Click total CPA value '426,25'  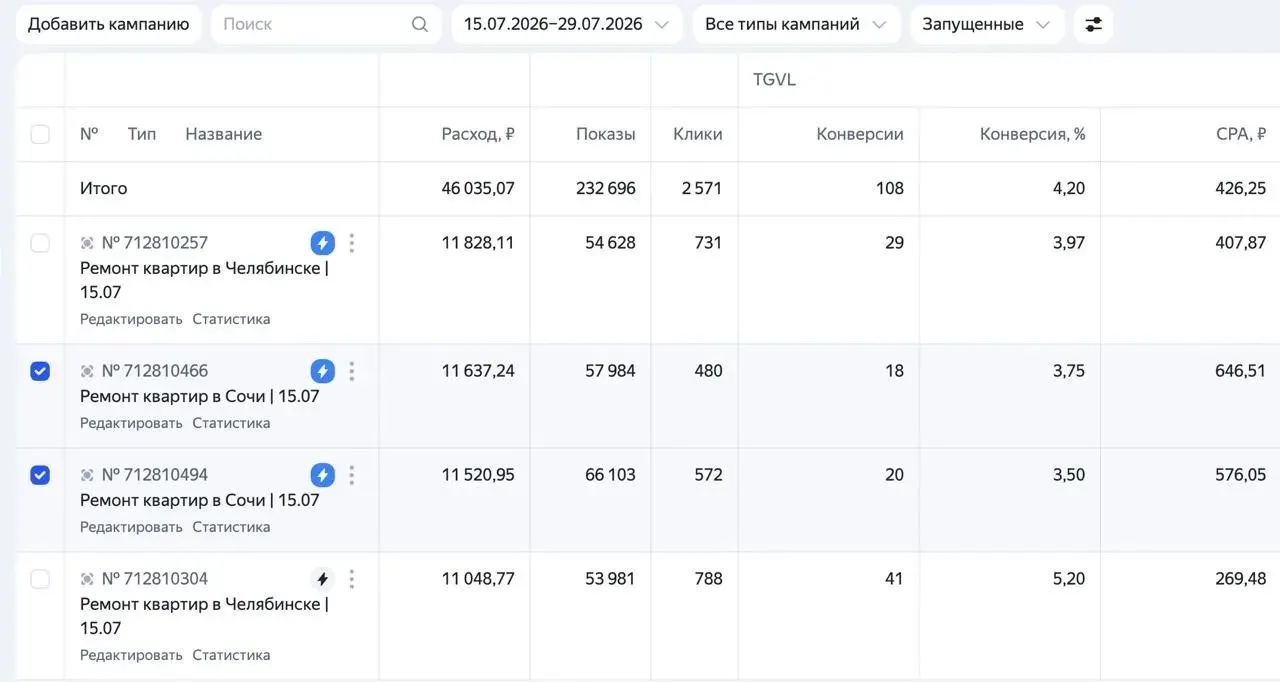click(1241, 188)
